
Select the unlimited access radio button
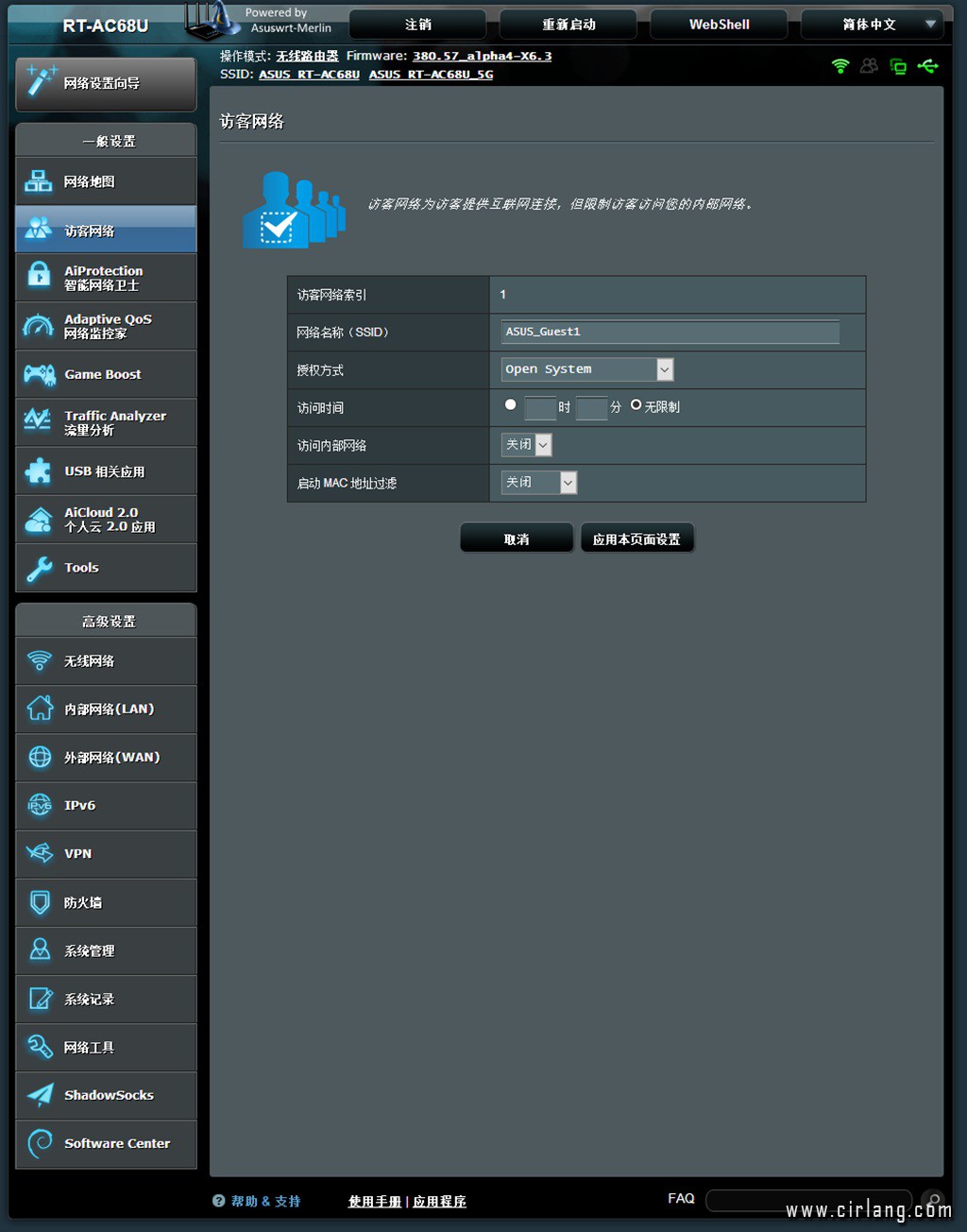pyautogui.click(x=636, y=405)
